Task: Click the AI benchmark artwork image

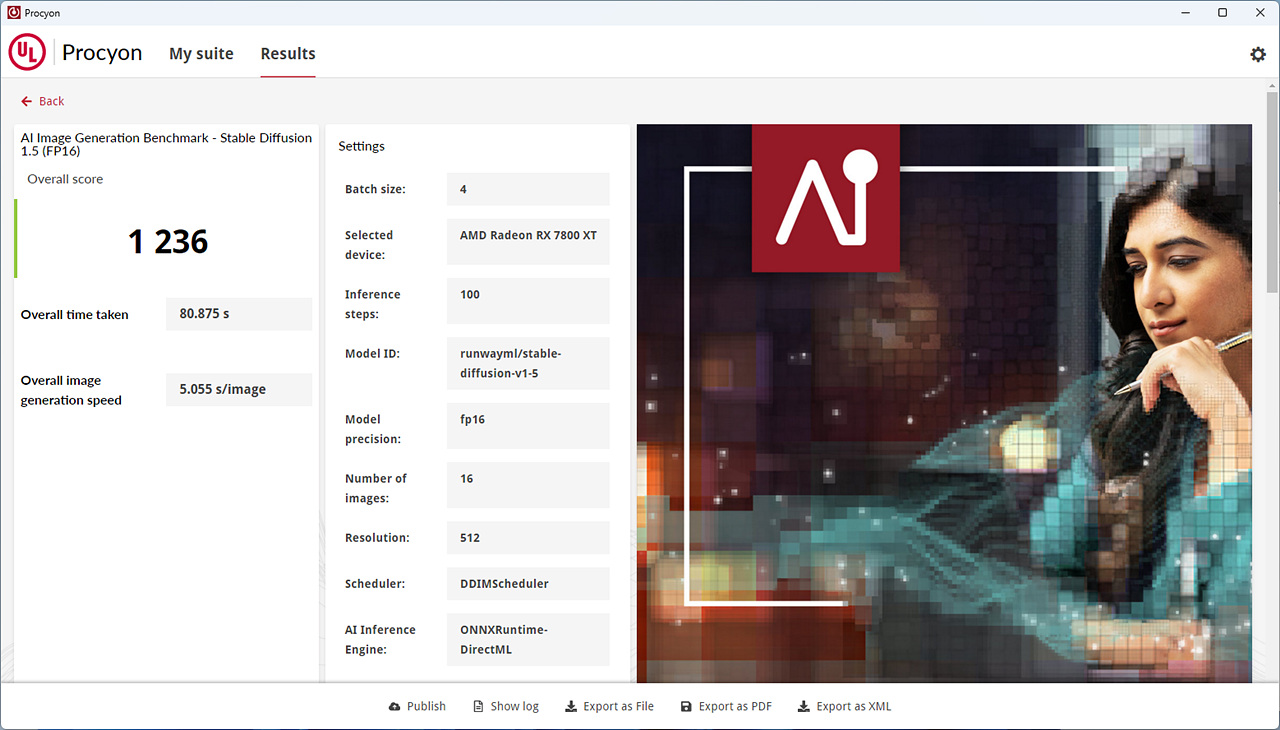Action: click(944, 403)
